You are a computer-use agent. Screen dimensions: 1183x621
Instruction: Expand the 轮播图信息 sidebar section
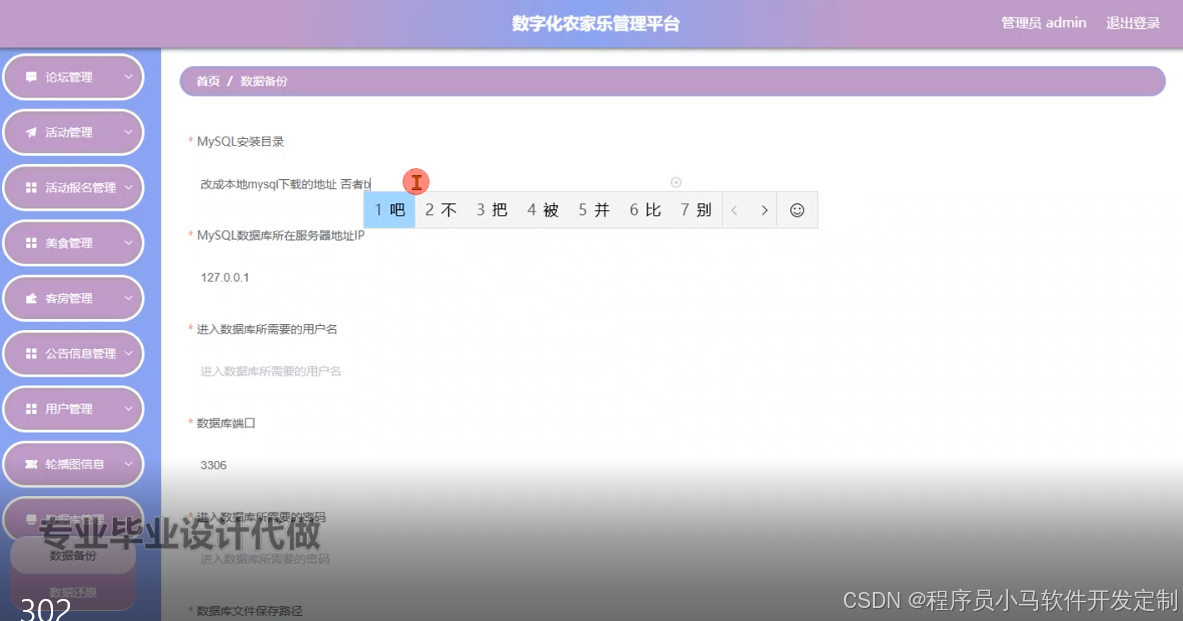[73, 463]
